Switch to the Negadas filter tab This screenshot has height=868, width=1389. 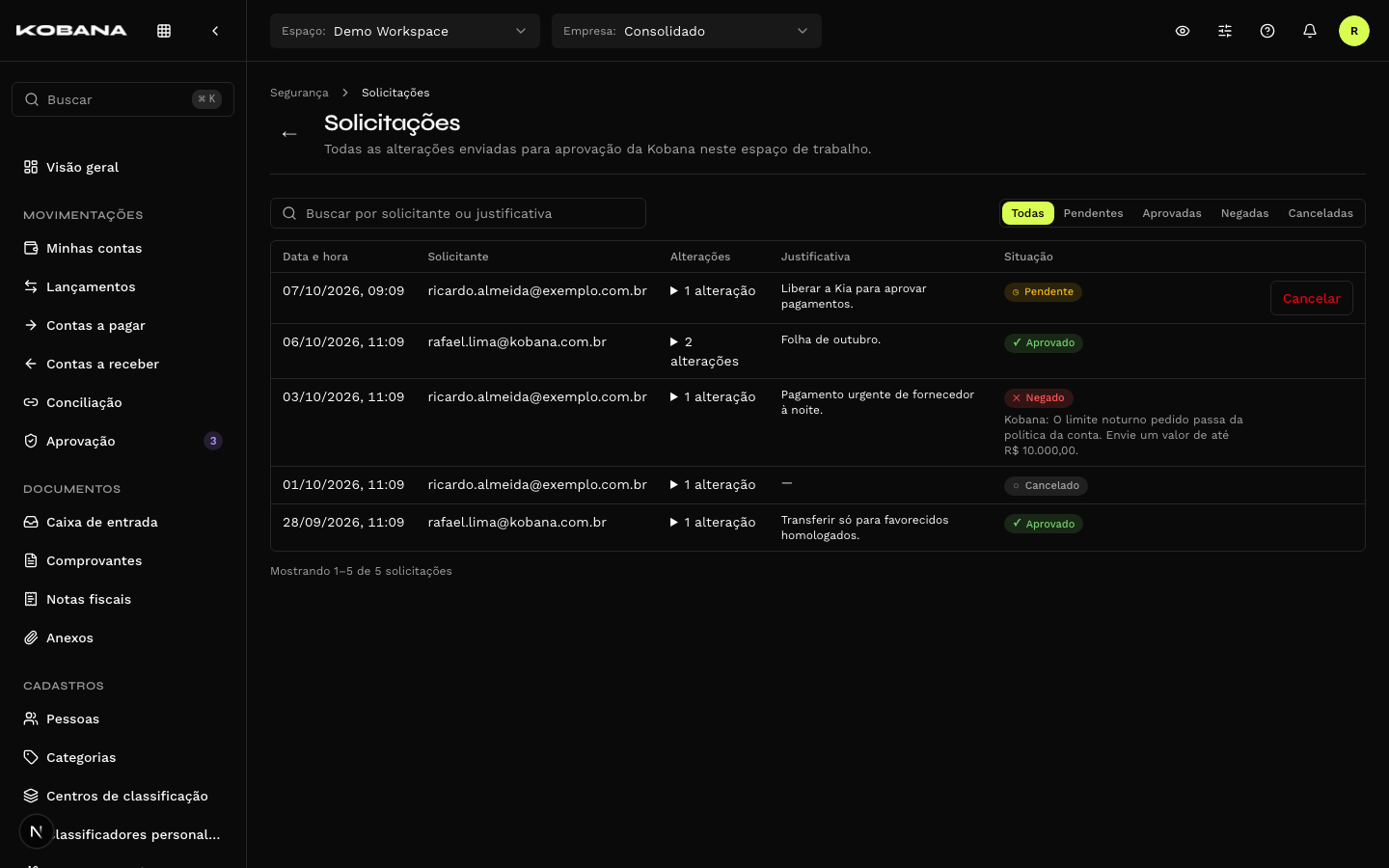pyautogui.click(x=1245, y=213)
